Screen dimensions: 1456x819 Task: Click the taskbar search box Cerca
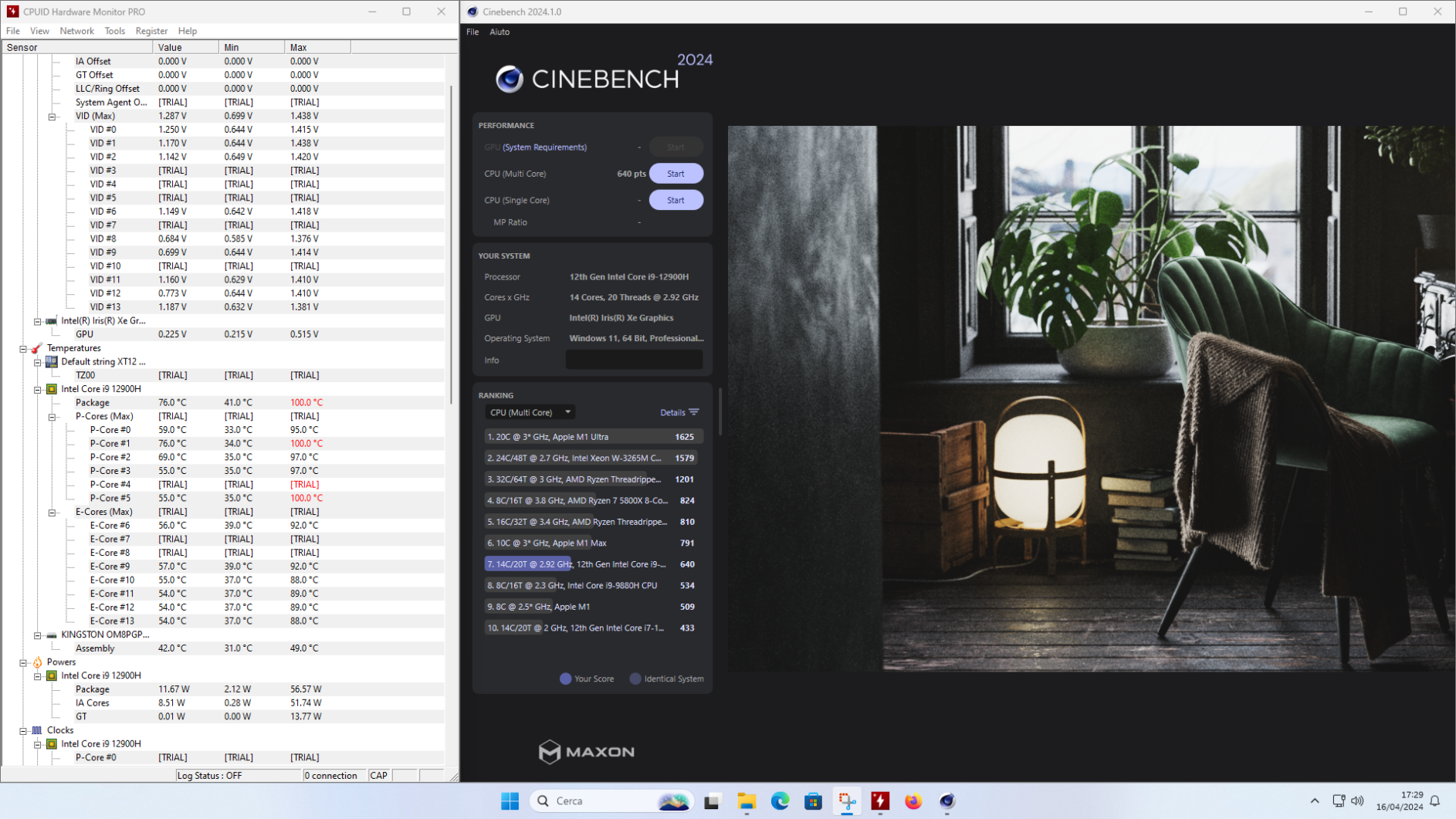click(x=611, y=801)
